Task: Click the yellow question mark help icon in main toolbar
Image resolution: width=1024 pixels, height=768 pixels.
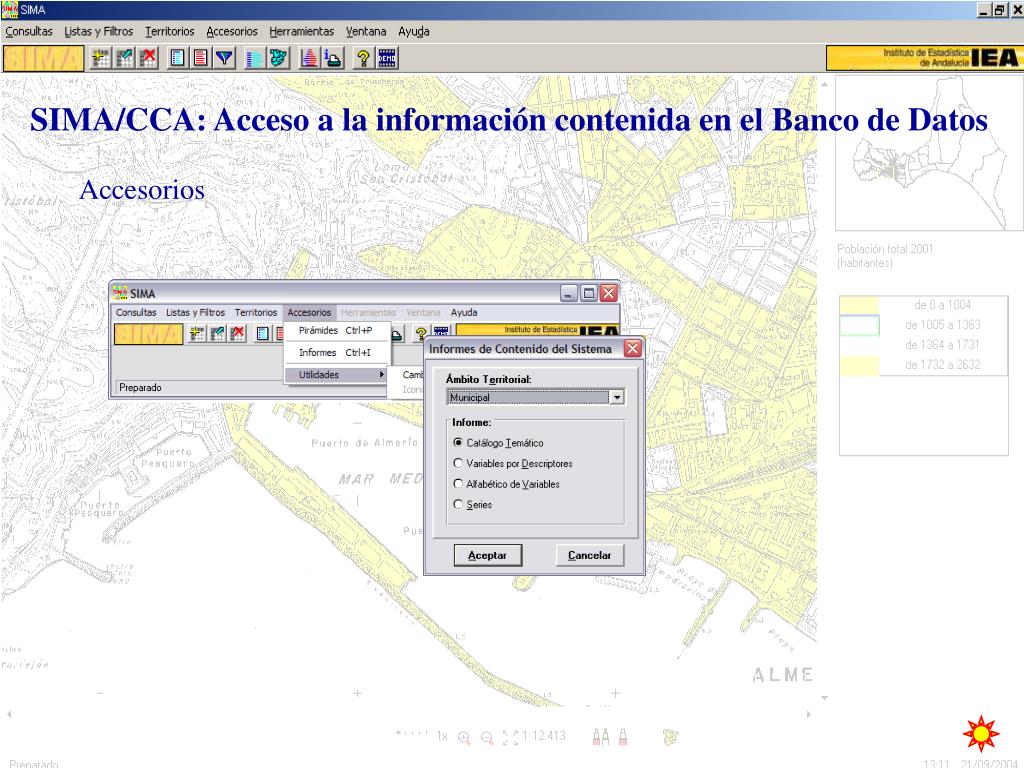Action: pos(363,58)
